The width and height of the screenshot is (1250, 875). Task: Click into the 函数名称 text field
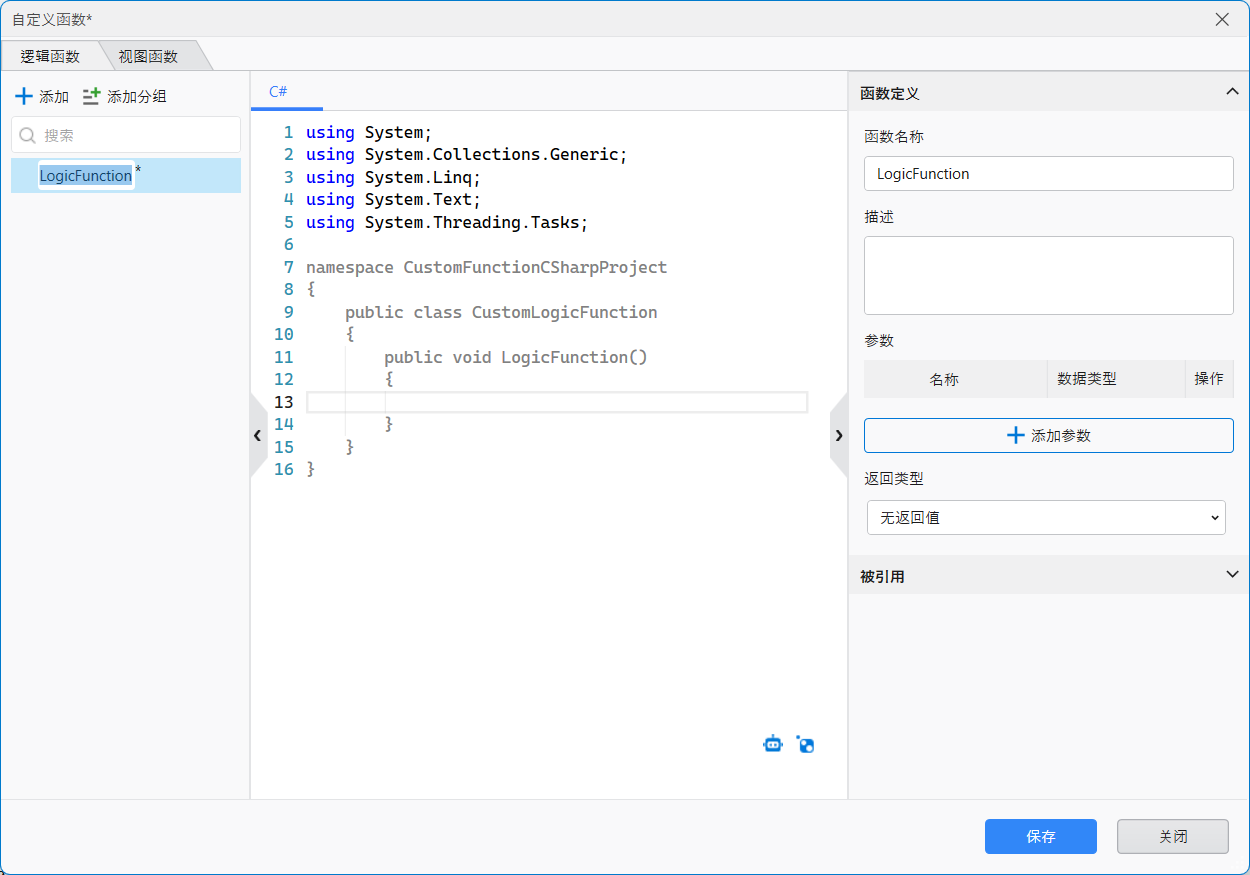(x=1048, y=173)
